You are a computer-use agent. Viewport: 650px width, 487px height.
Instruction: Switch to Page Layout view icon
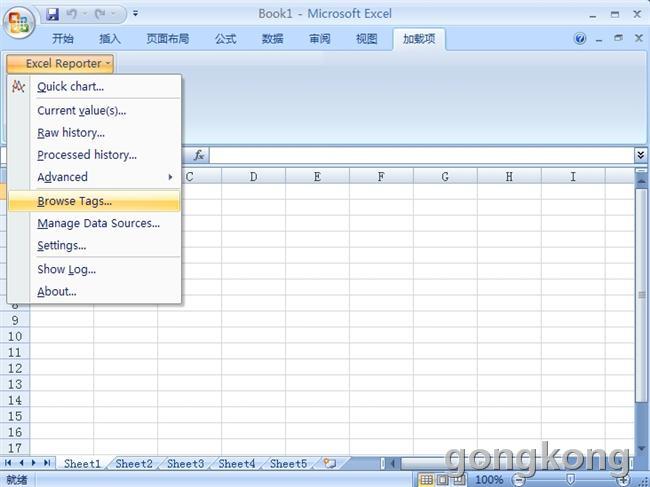(443, 480)
